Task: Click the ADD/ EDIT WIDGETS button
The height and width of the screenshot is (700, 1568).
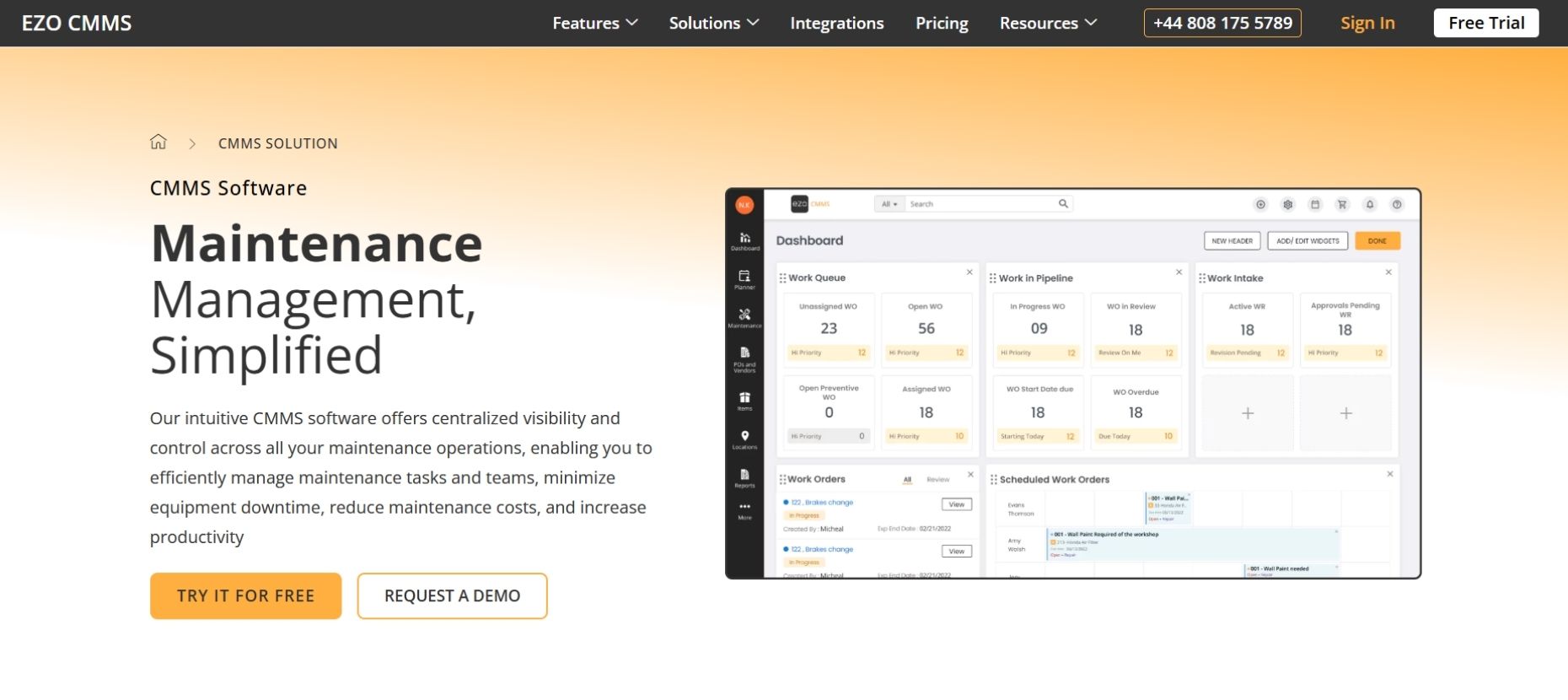Action: point(1308,240)
